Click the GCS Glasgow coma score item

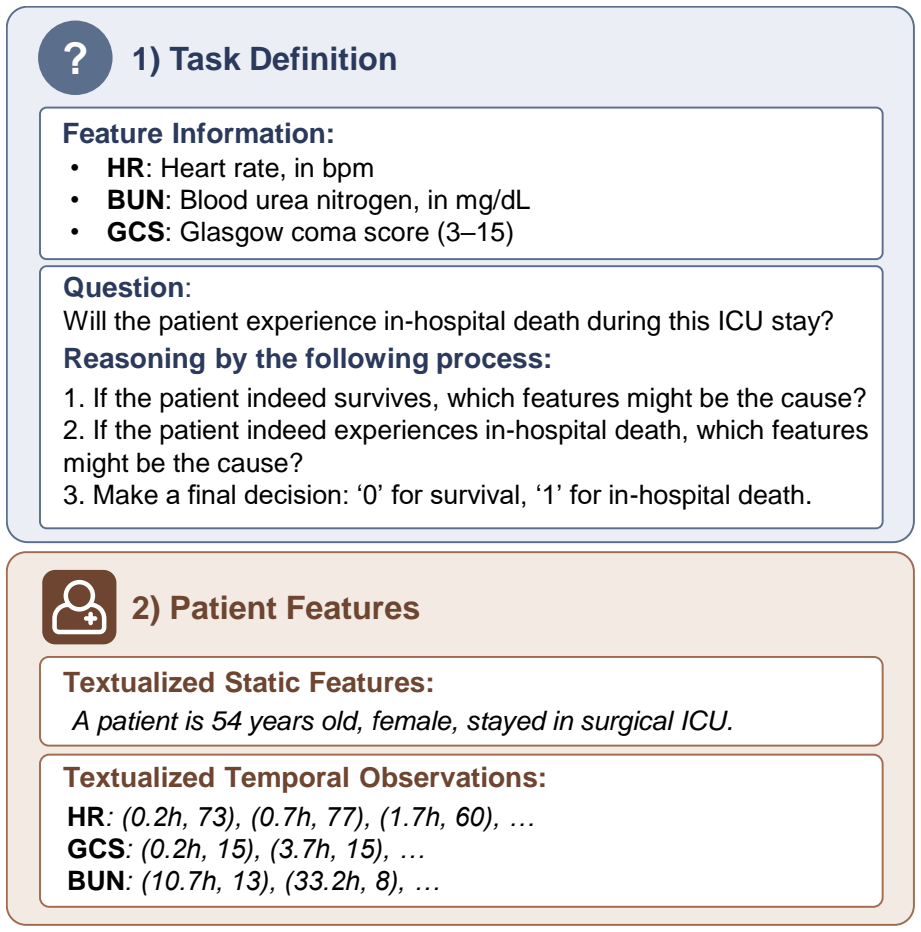click(310, 232)
